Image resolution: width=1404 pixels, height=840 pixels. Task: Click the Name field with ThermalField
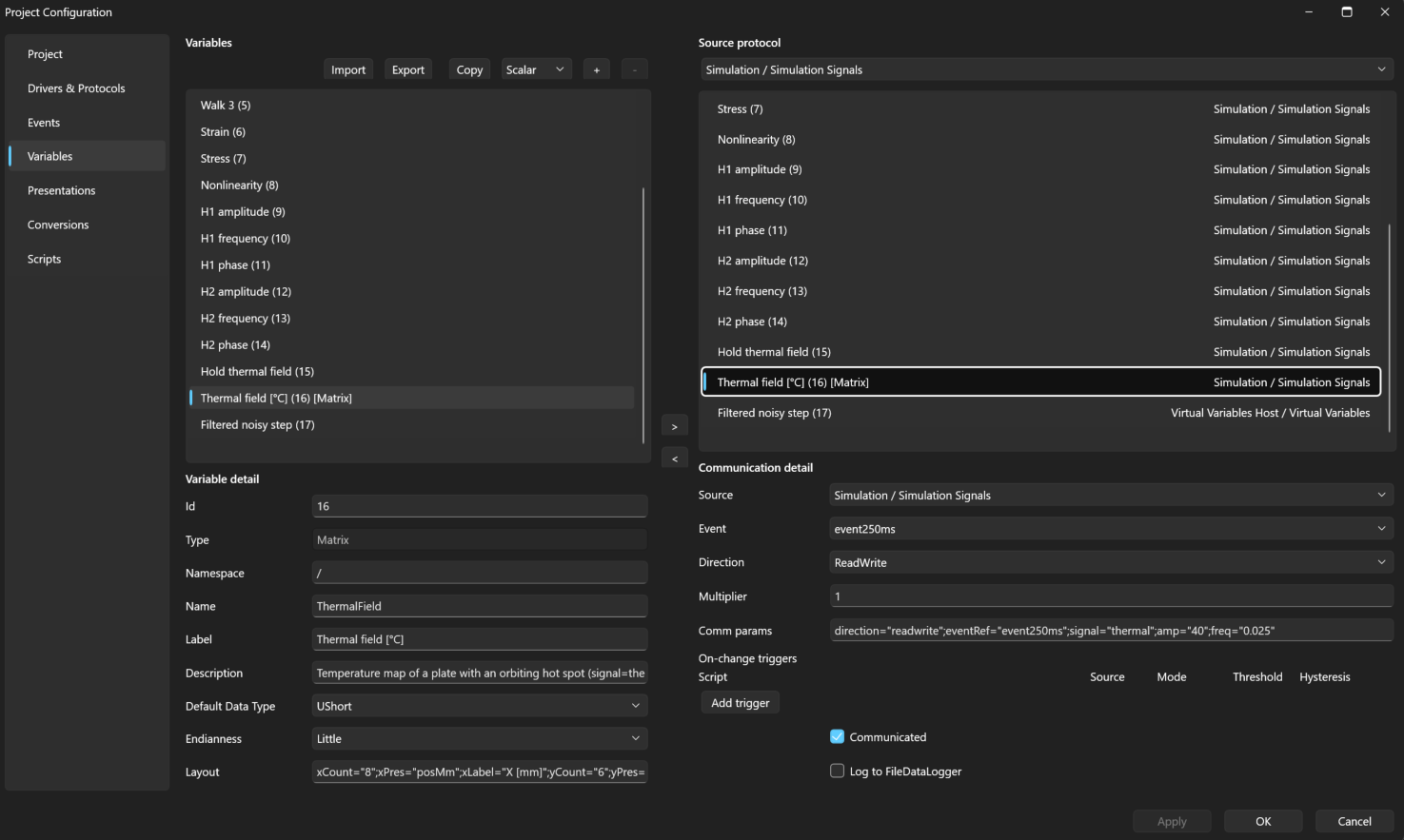[480, 606]
